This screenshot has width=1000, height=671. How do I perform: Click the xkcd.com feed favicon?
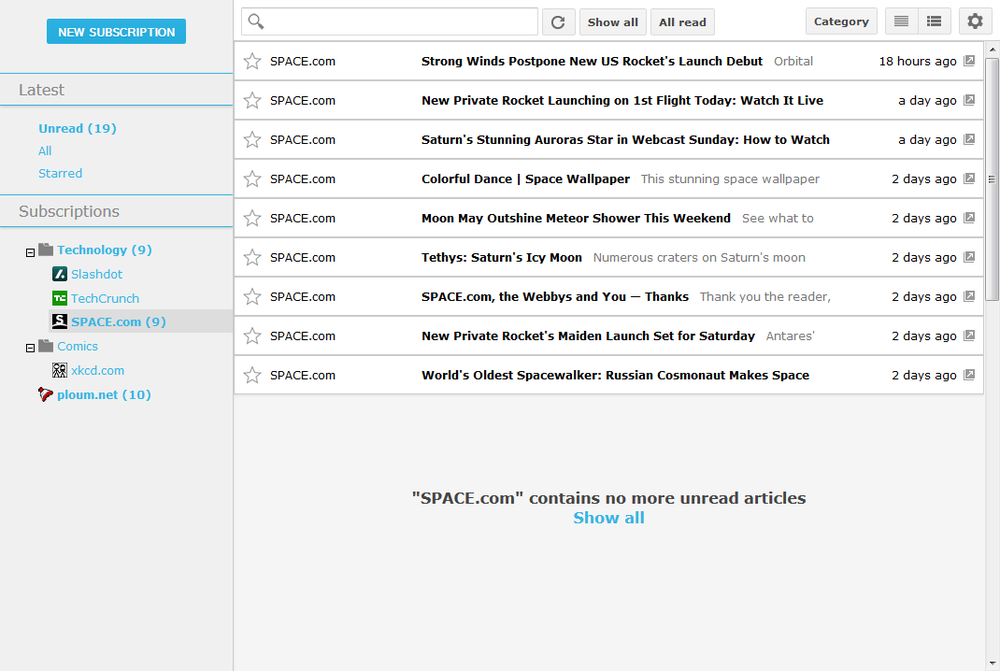pyautogui.click(x=58, y=370)
